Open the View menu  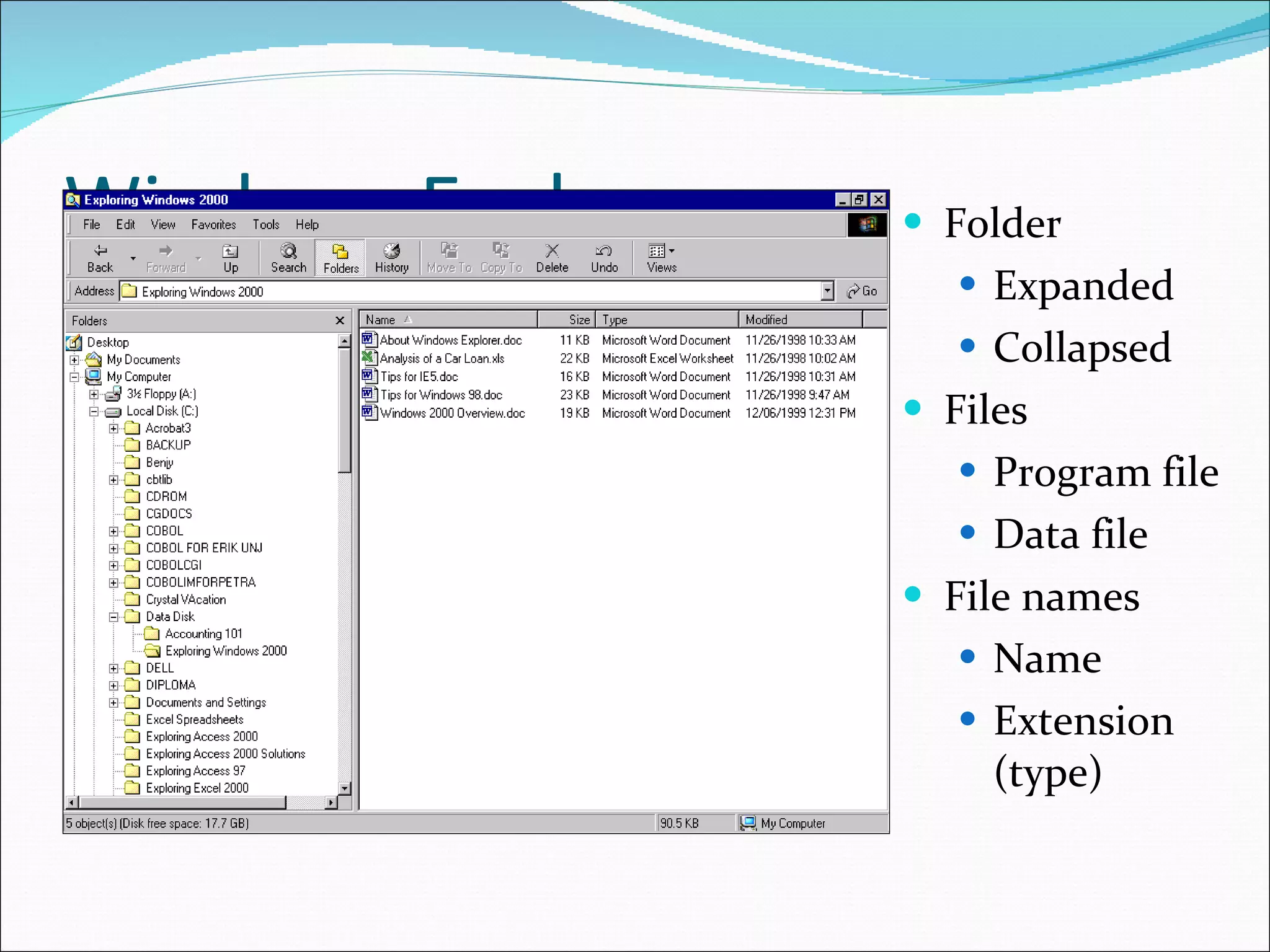[x=163, y=224]
